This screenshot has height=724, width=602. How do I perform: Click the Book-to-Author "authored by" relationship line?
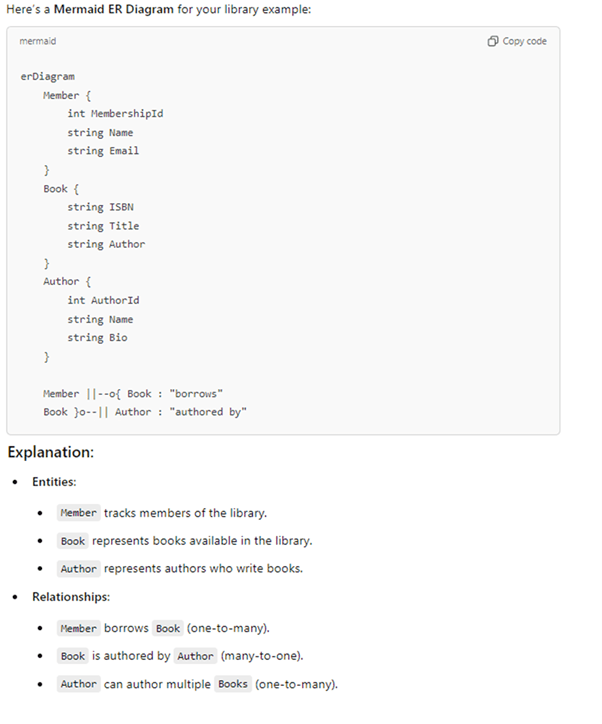(144, 412)
